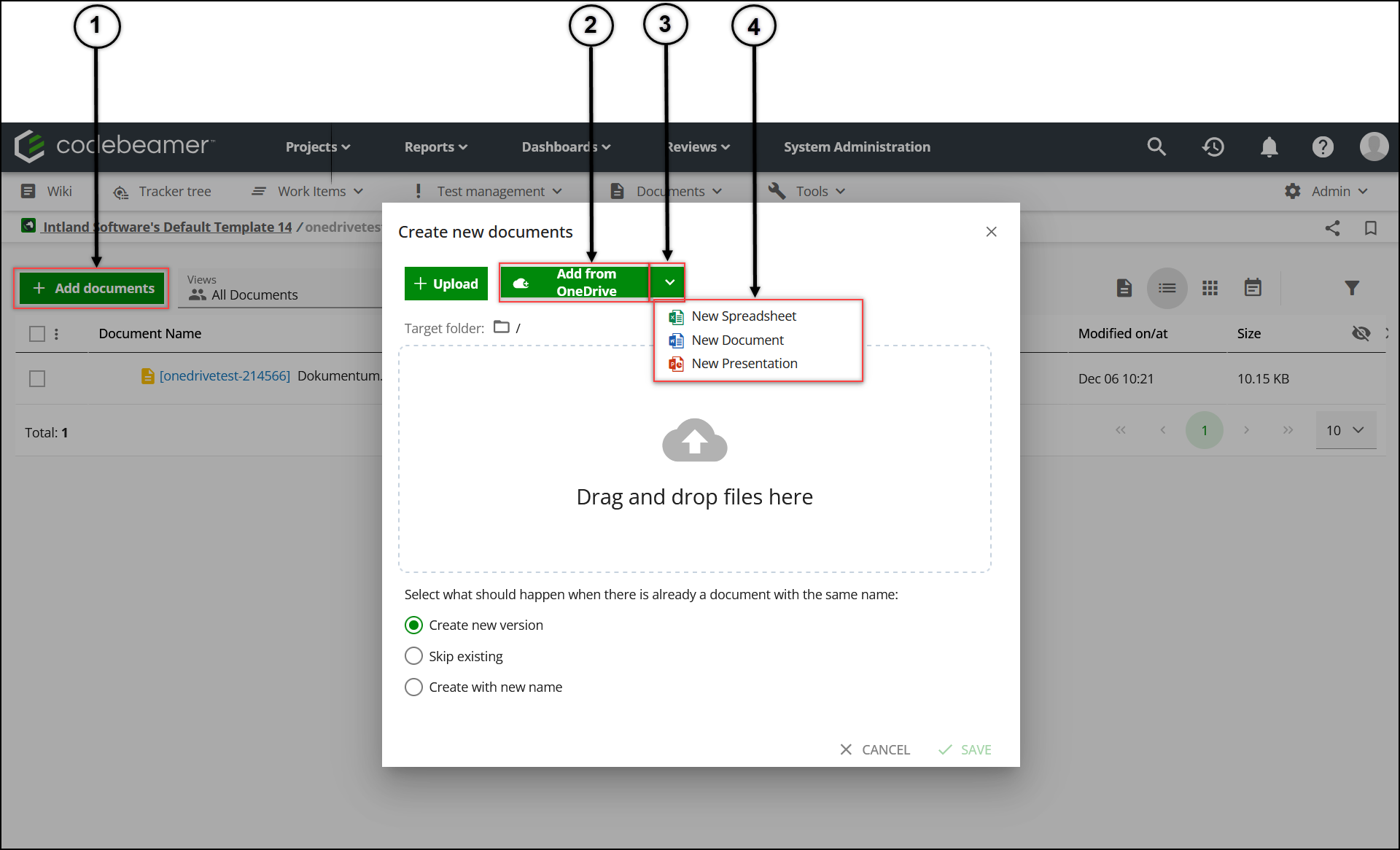Screen dimensions: 1400x850
Task: Open the search magnifier icon
Action: pos(1156,147)
